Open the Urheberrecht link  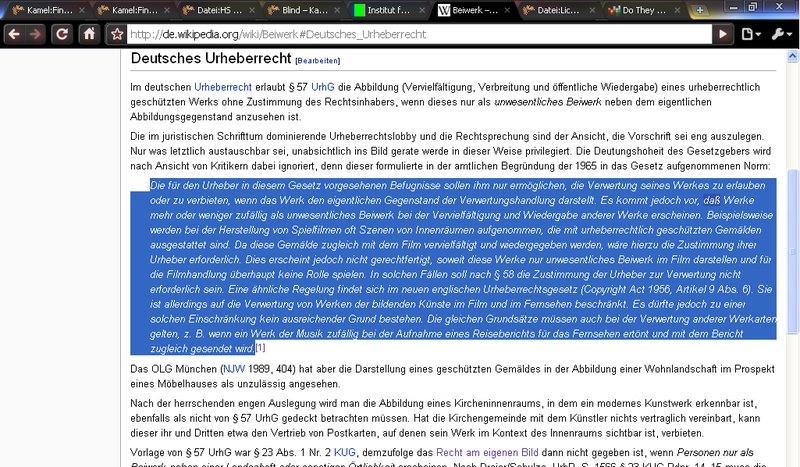pos(223,87)
